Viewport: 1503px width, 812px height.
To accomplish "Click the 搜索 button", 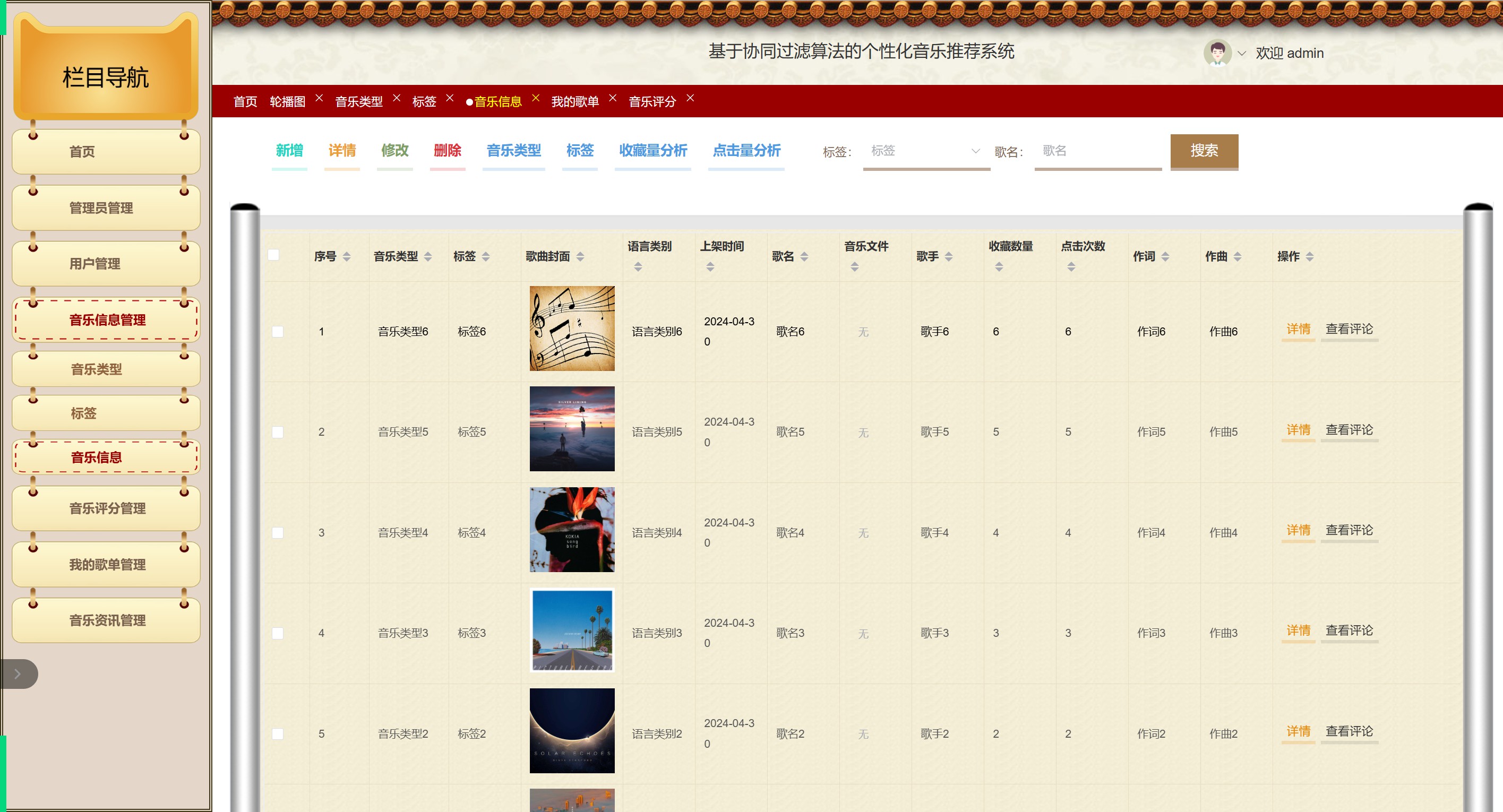I will 1204,151.
